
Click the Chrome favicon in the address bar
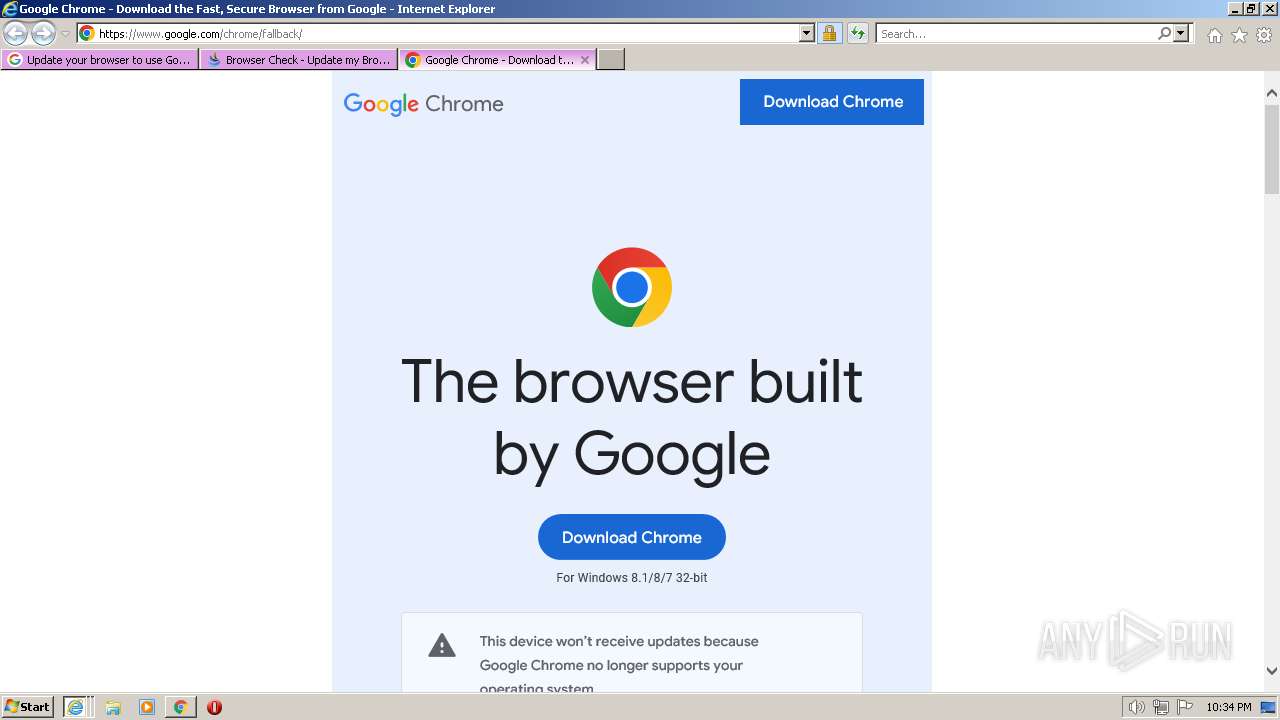coord(87,33)
